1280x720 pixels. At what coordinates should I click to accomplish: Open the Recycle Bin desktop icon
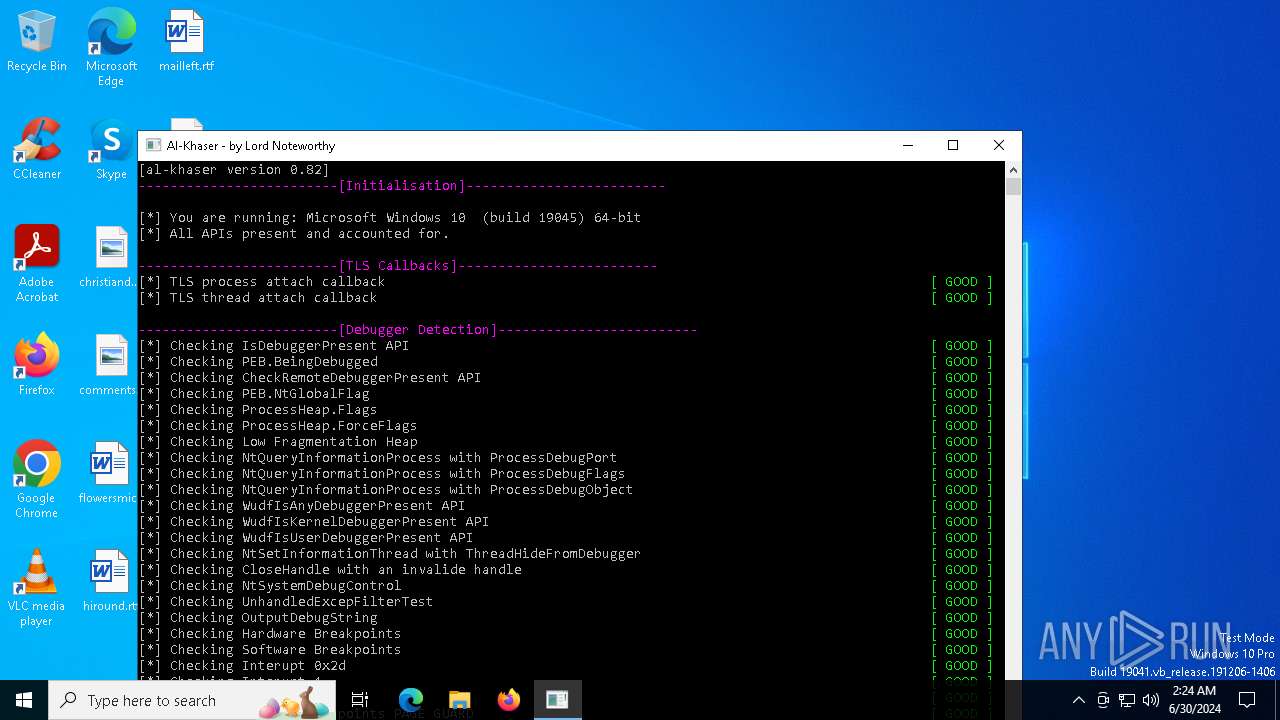[37, 42]
